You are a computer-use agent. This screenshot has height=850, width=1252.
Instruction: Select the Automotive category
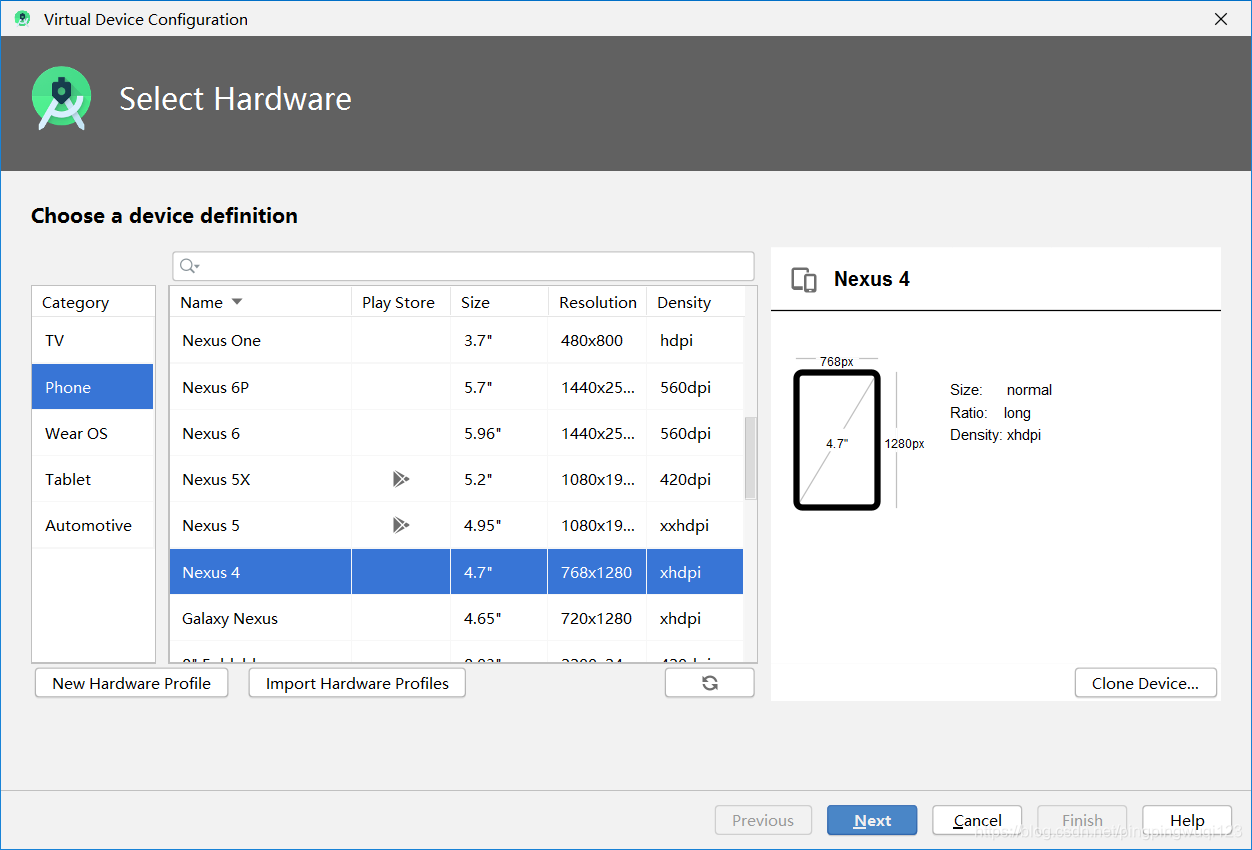pos(93,525)
